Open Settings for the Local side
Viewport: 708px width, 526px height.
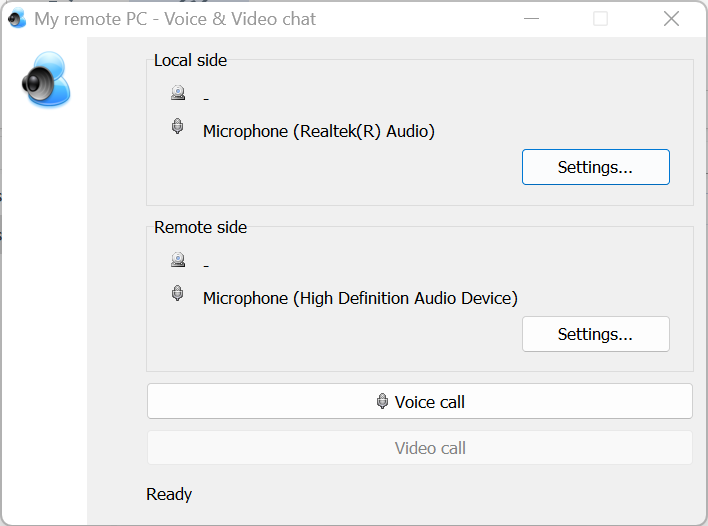tap(595, 167)
